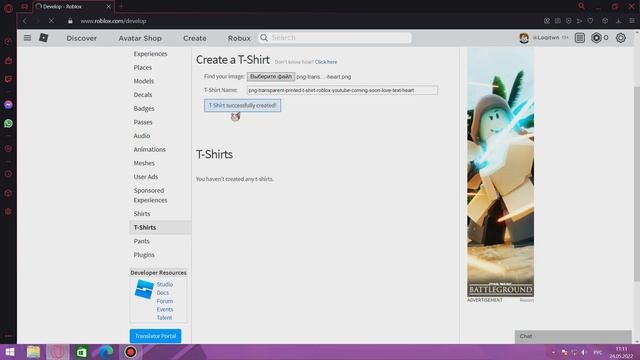Click the page vertical scrollbar
The width and height of the screenshot is (640, 360).
[x=636, y=184]
